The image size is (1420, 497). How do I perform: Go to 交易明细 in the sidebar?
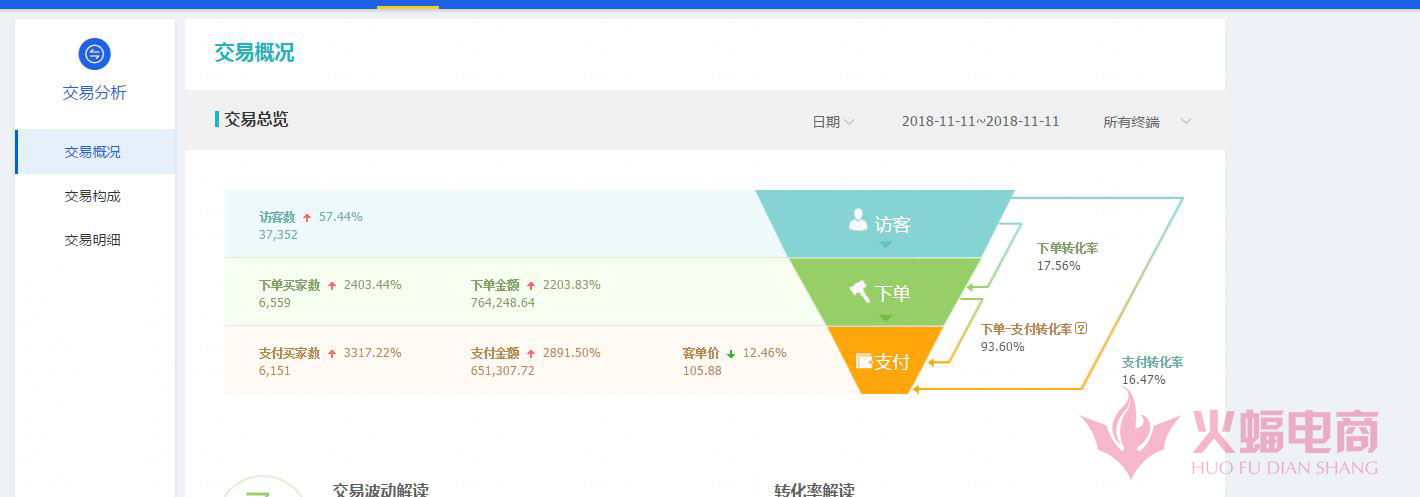(x=93, y=240)
